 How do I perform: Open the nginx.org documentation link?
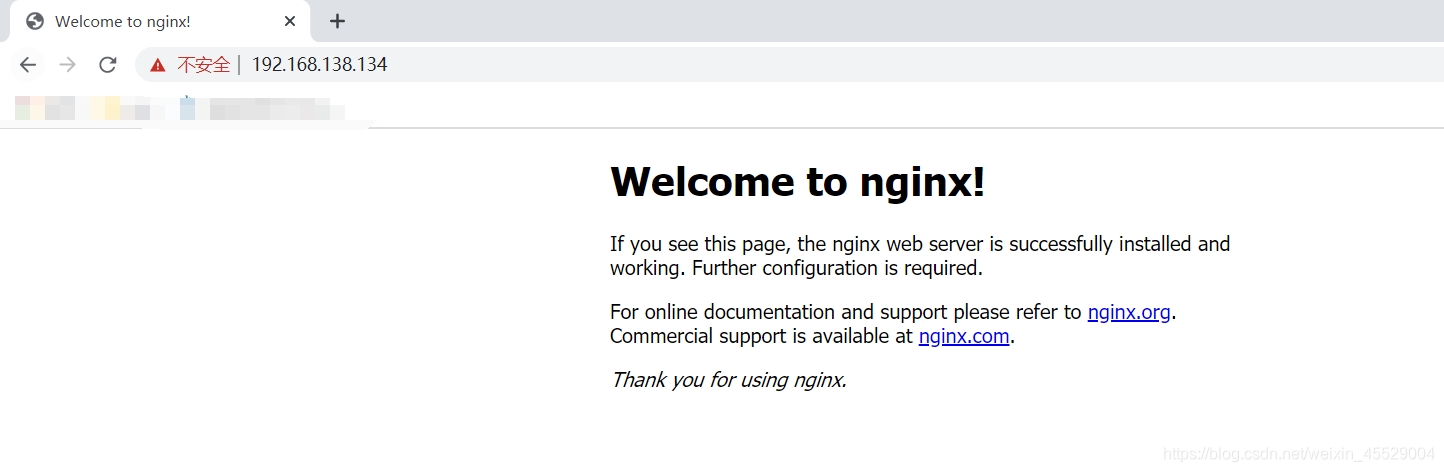(x=1129, y=312)
